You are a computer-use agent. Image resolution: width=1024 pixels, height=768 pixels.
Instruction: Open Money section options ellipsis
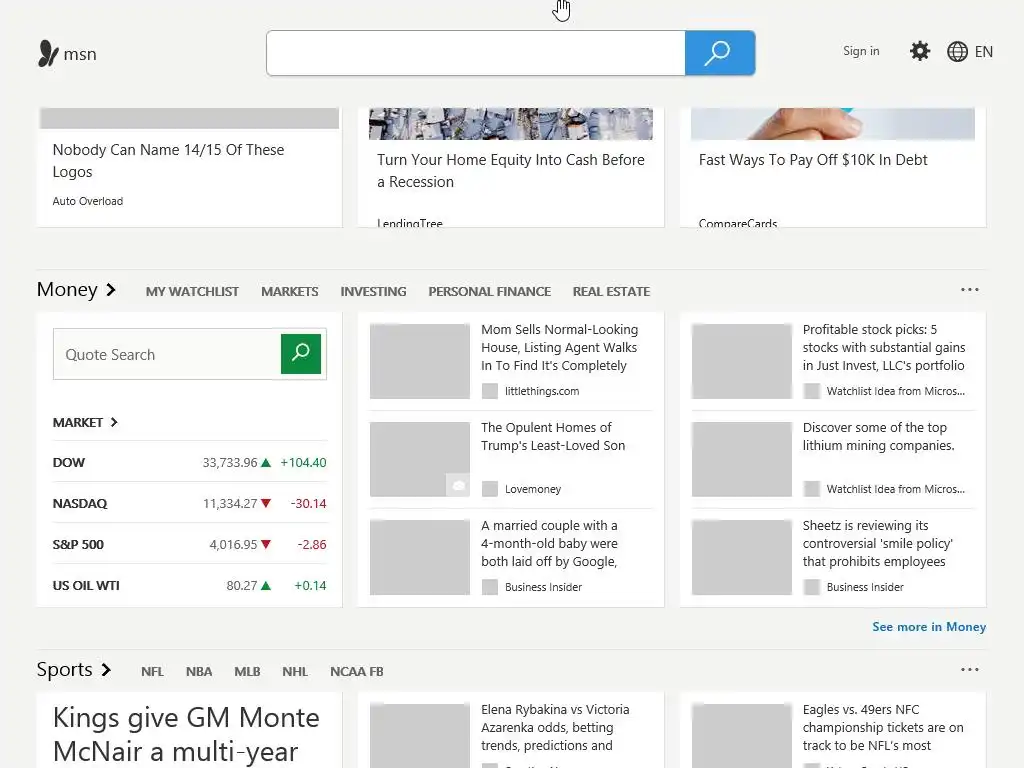[969, 289]
